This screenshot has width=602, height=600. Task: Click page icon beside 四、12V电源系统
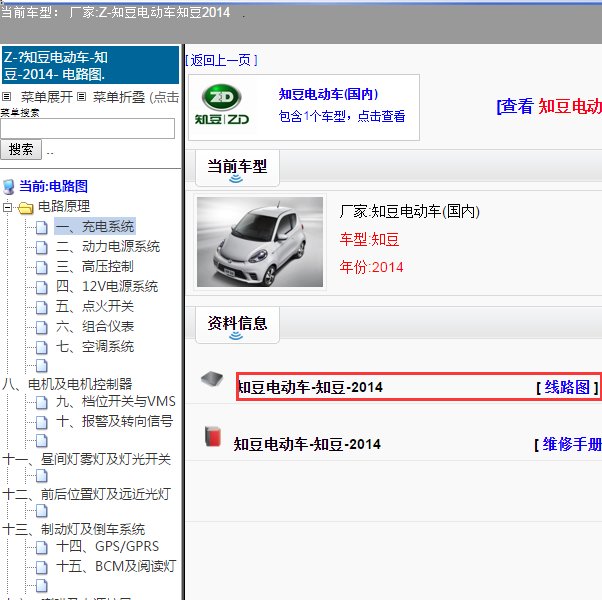(41, 287)
